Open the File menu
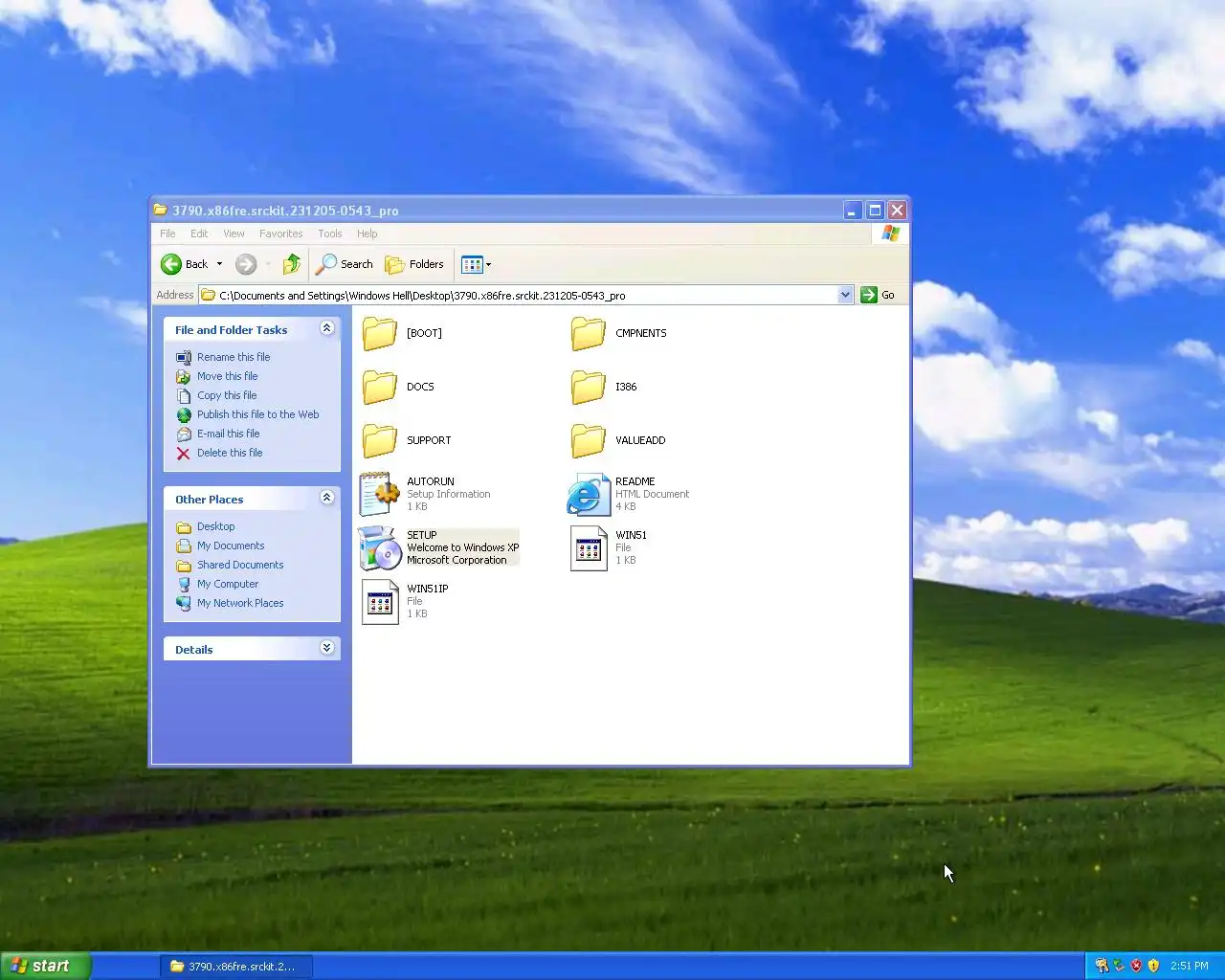The height and width of the screenshot is (980, 1225). [167, 234]
